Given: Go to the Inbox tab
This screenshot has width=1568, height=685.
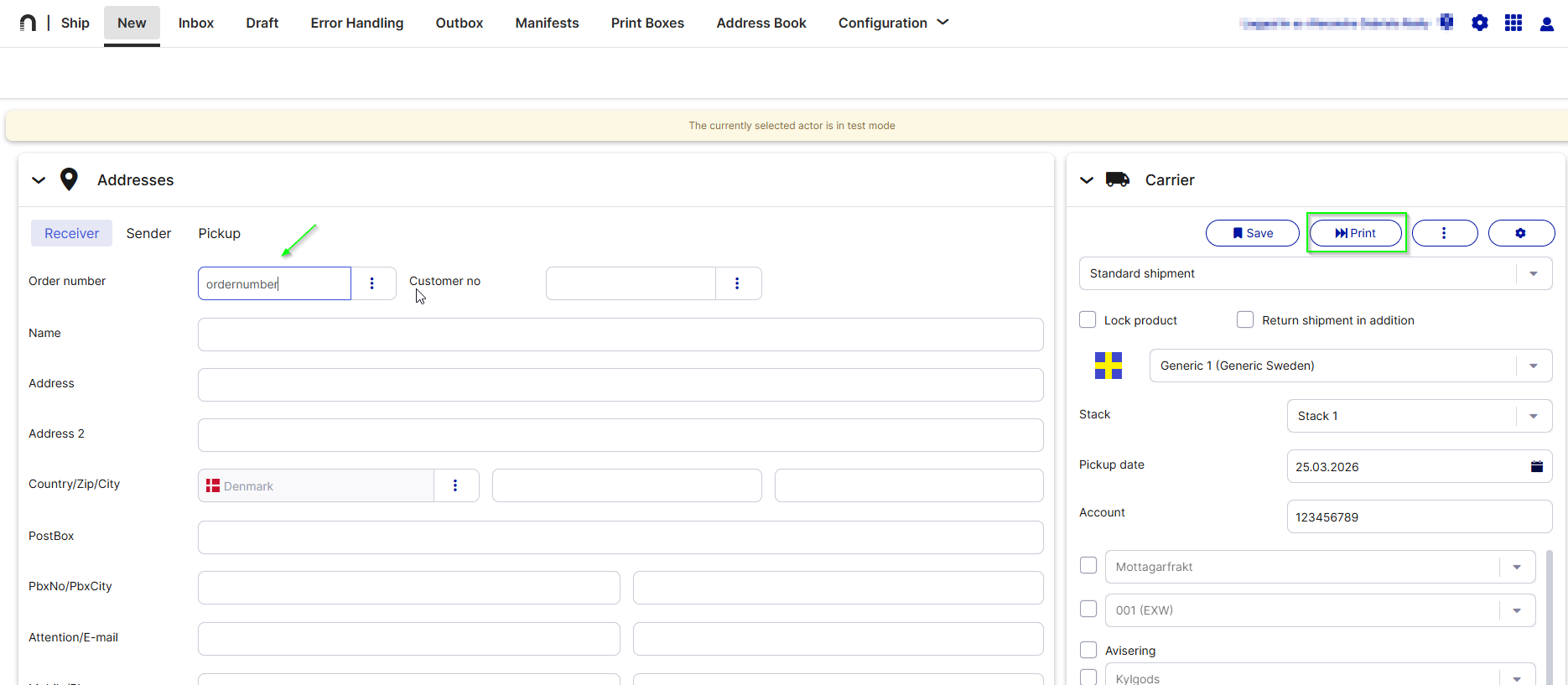Looking at the screenshot, I should (x=196, y=23).
